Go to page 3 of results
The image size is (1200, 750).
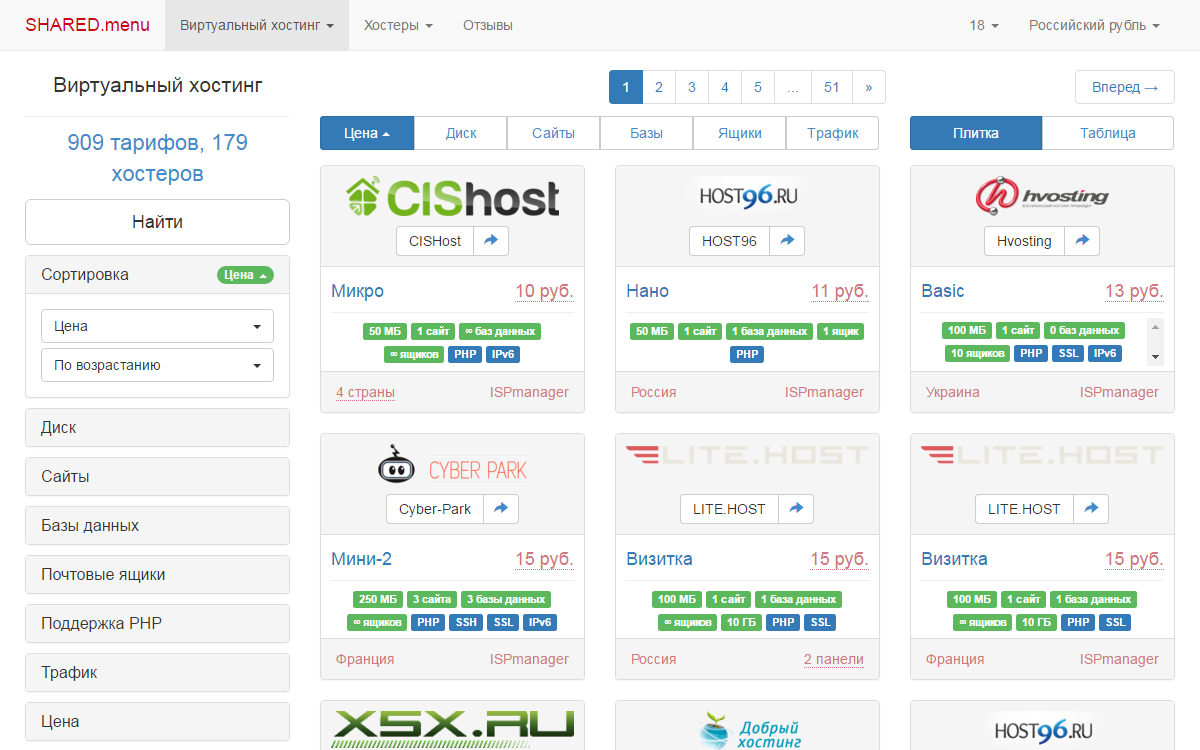[692, 87]
